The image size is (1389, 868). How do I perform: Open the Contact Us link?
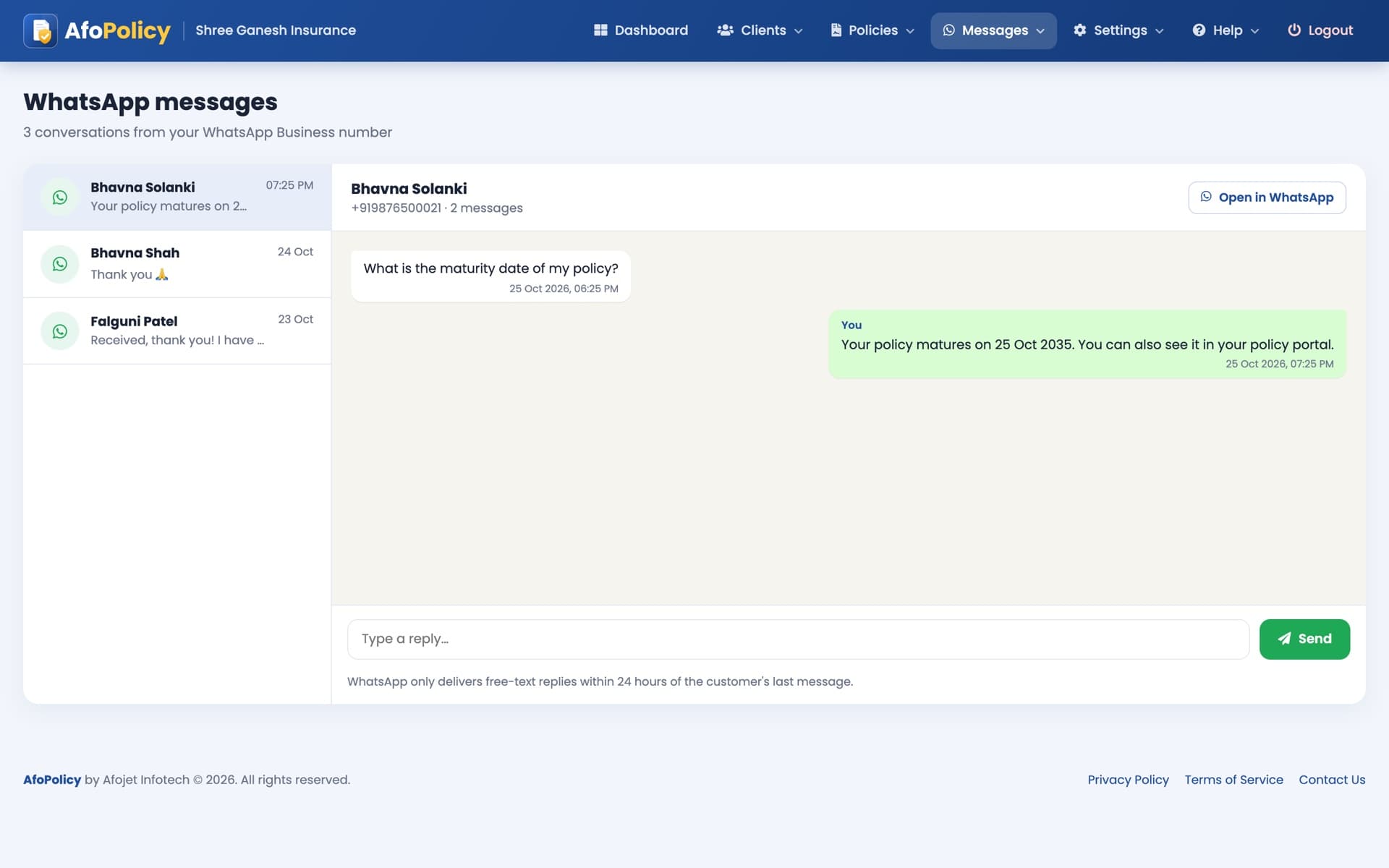click(1332, 780)
